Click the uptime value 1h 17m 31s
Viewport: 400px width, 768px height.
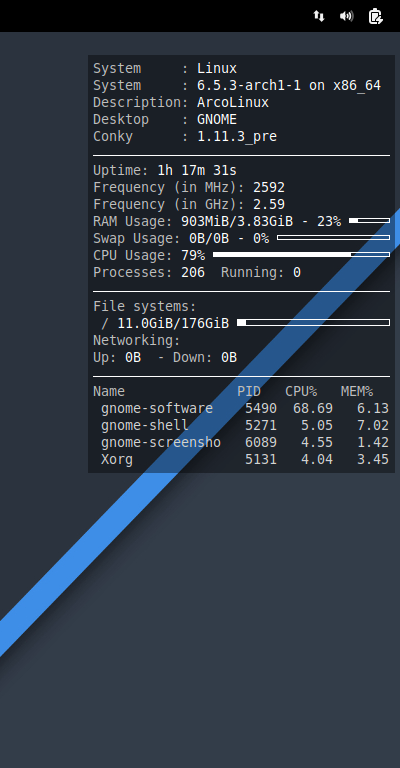click(197, 170)
